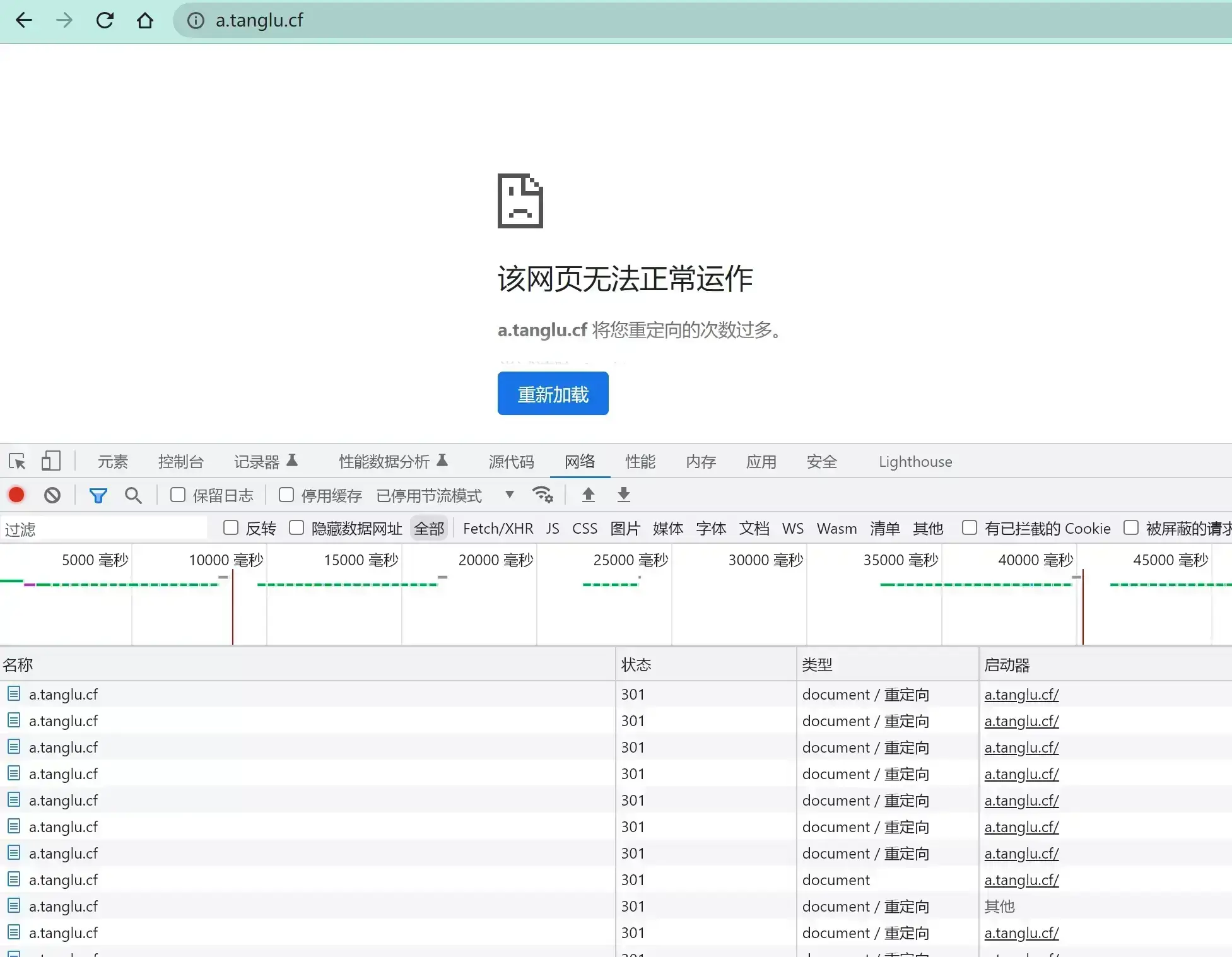Click the 10000 毫秒 timeline overview area
This screenshot has height=957, width=1232.
[226, 560]
